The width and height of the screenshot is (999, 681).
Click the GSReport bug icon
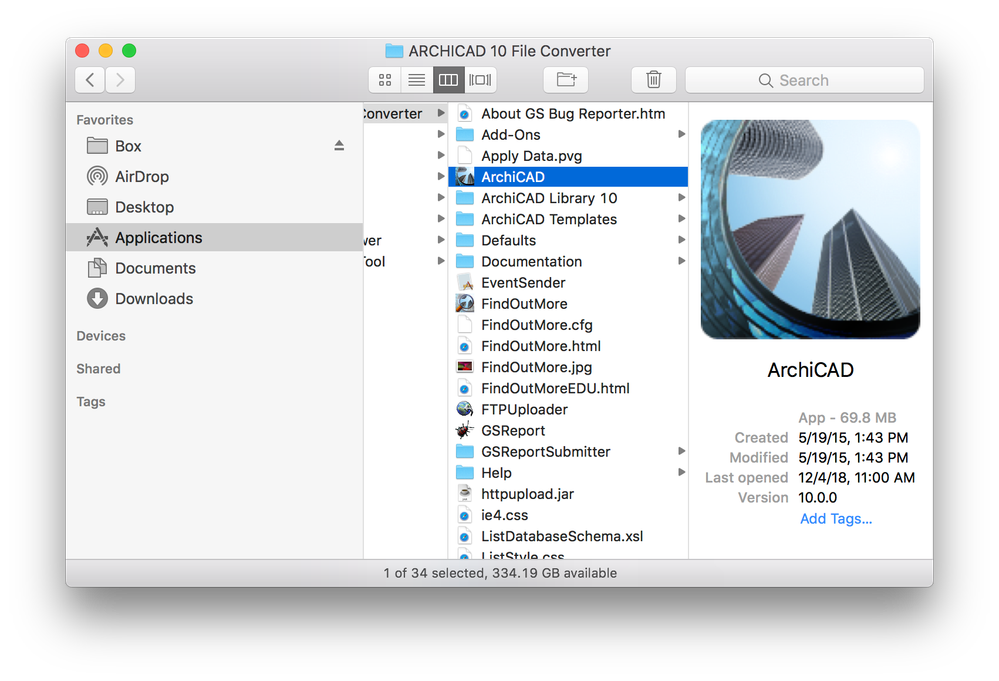click(x=465, y=430)
